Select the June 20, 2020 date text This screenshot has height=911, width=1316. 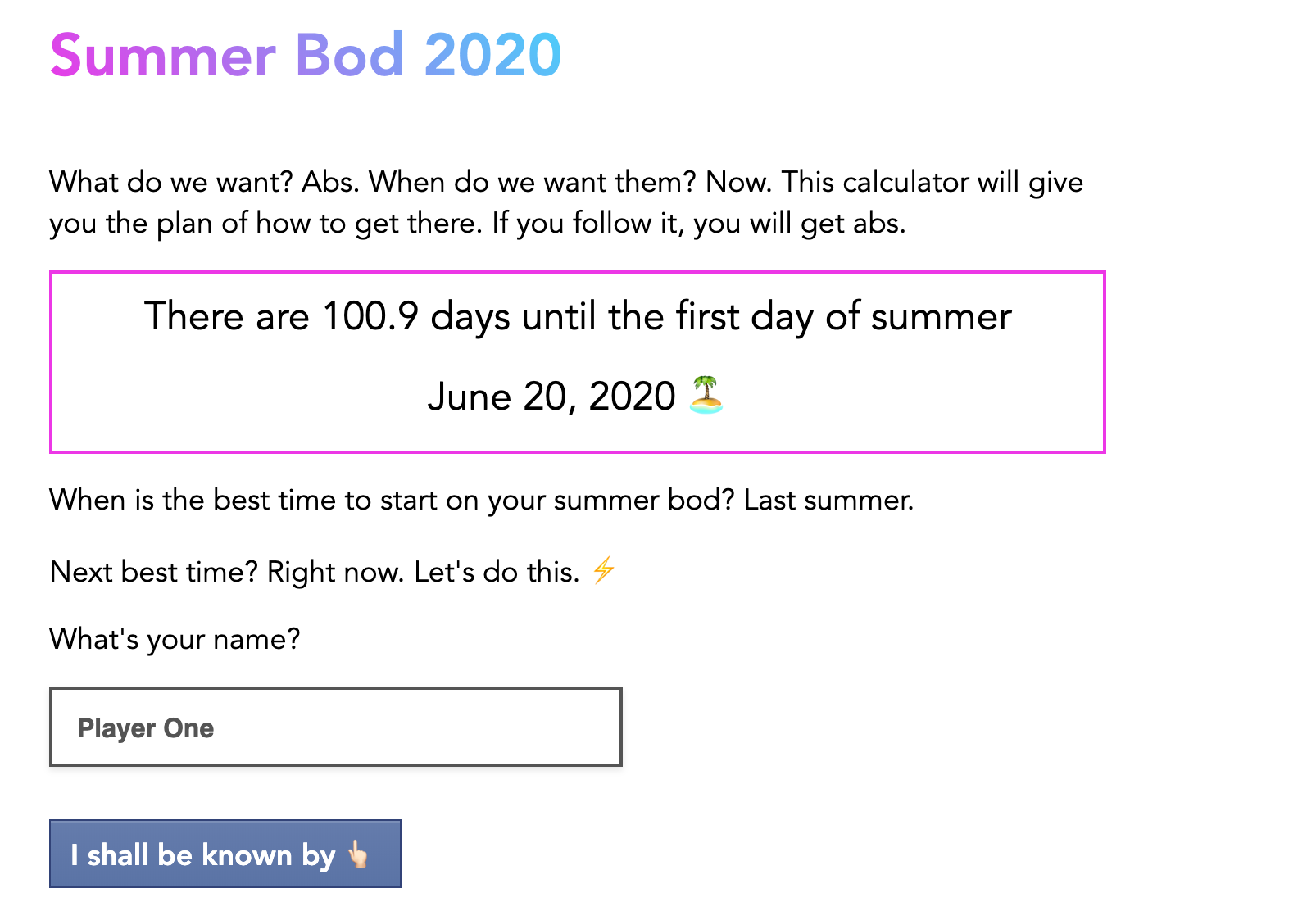pyautogui.click(x=551, y=397)
